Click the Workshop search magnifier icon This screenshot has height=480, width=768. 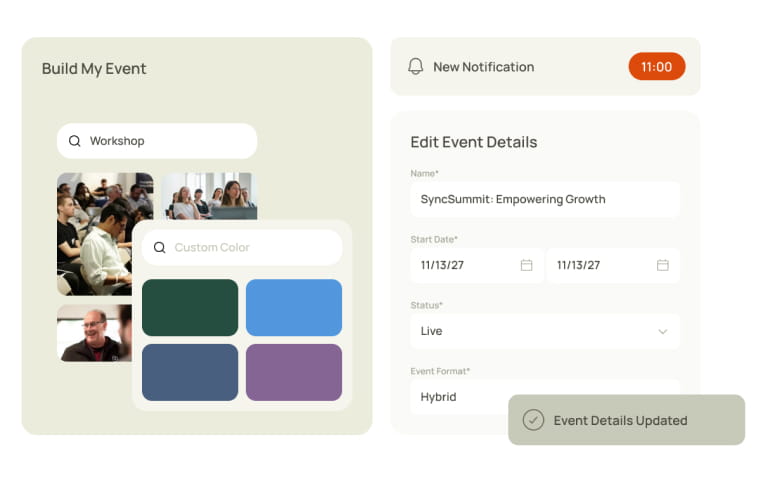coord(74,141)
